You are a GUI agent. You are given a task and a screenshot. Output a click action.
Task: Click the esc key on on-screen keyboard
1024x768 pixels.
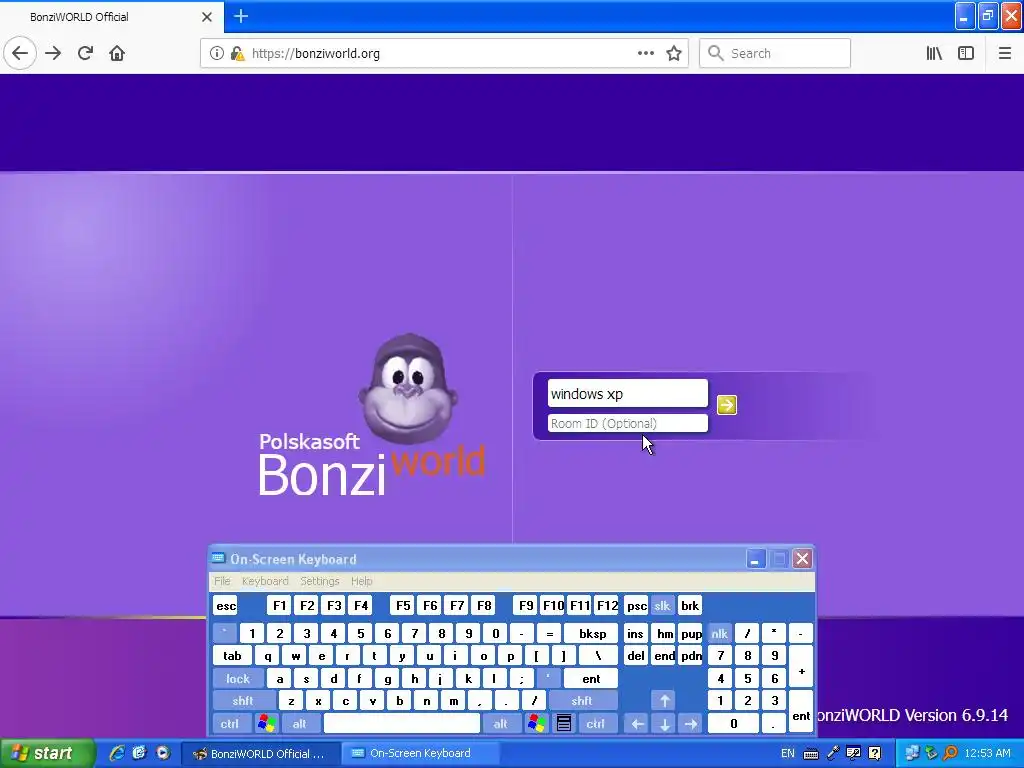pyautogui.click(x=226, y=606)
